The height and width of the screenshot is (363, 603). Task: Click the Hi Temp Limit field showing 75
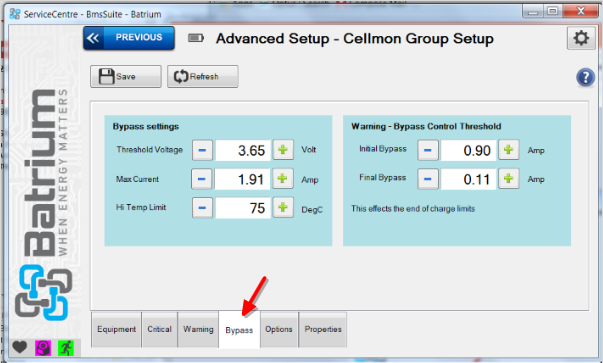click(x=243, y=208)
